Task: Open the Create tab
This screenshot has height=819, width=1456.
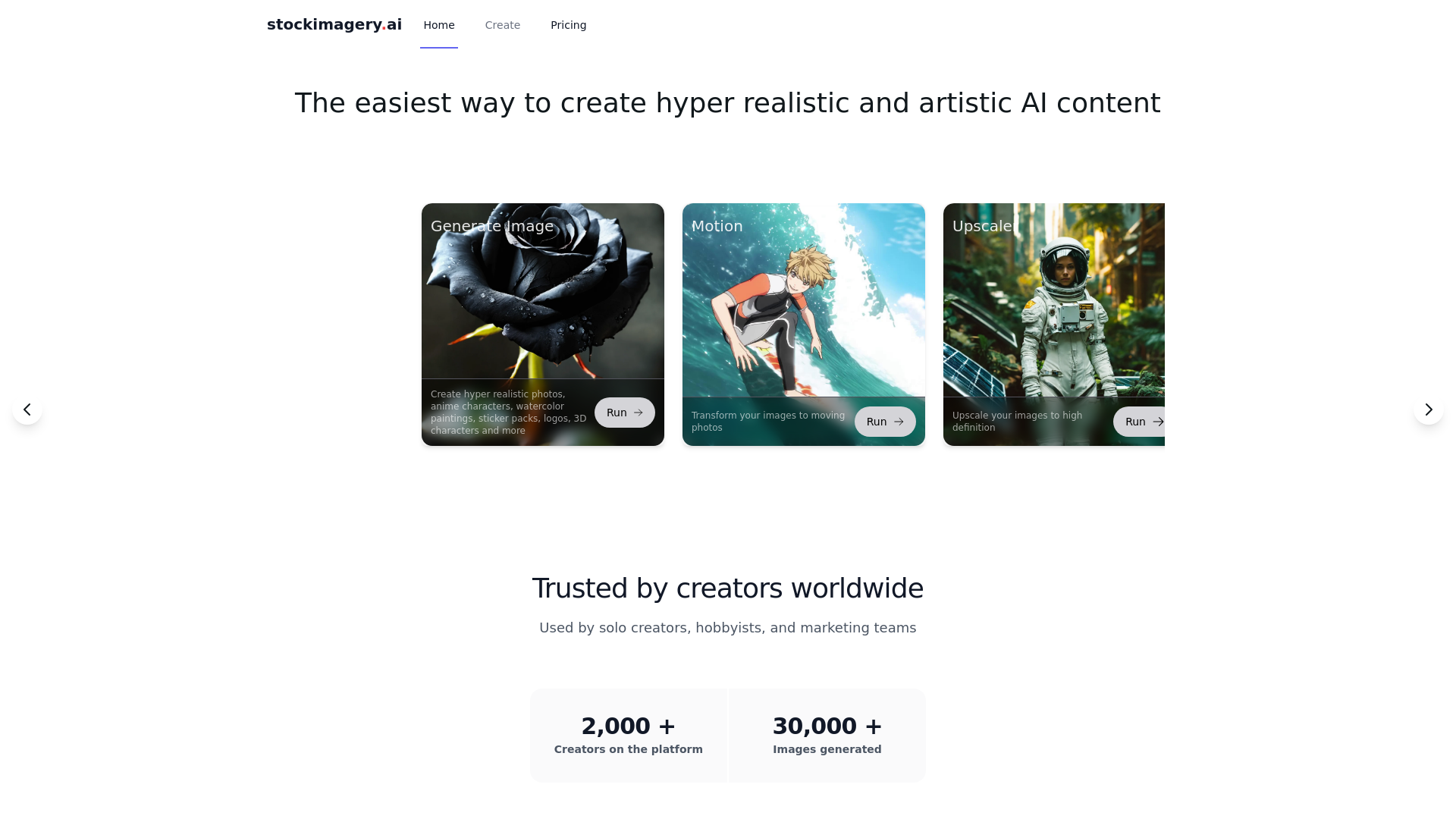Action: pos(503,25)
